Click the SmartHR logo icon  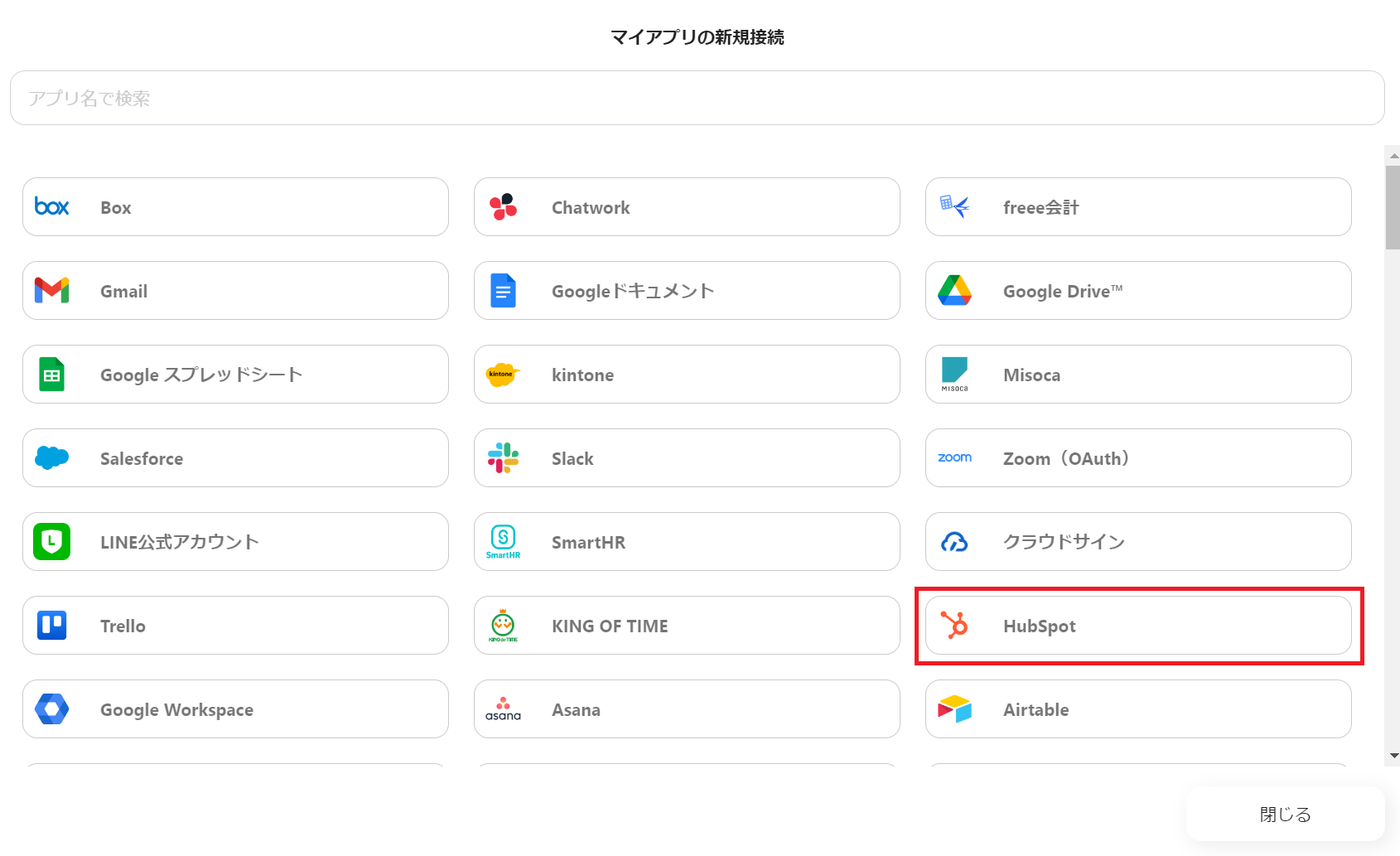click(503, 542)
